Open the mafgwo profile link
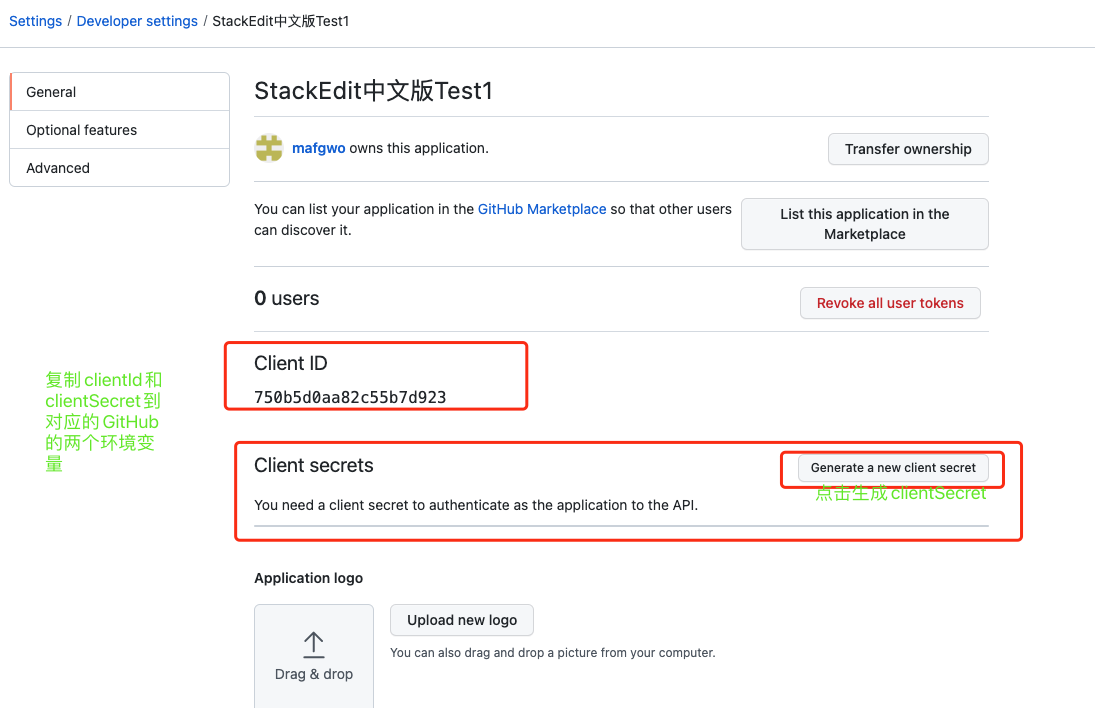The height and width of the screenshot is (708, 1095). (318, 148)
